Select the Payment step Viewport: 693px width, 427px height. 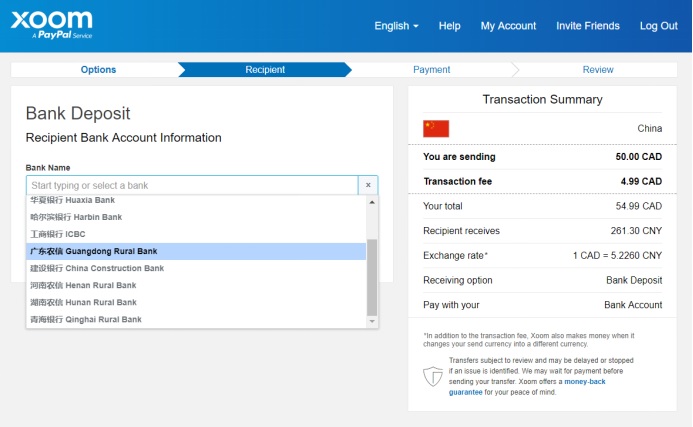[x=431, y=69]
